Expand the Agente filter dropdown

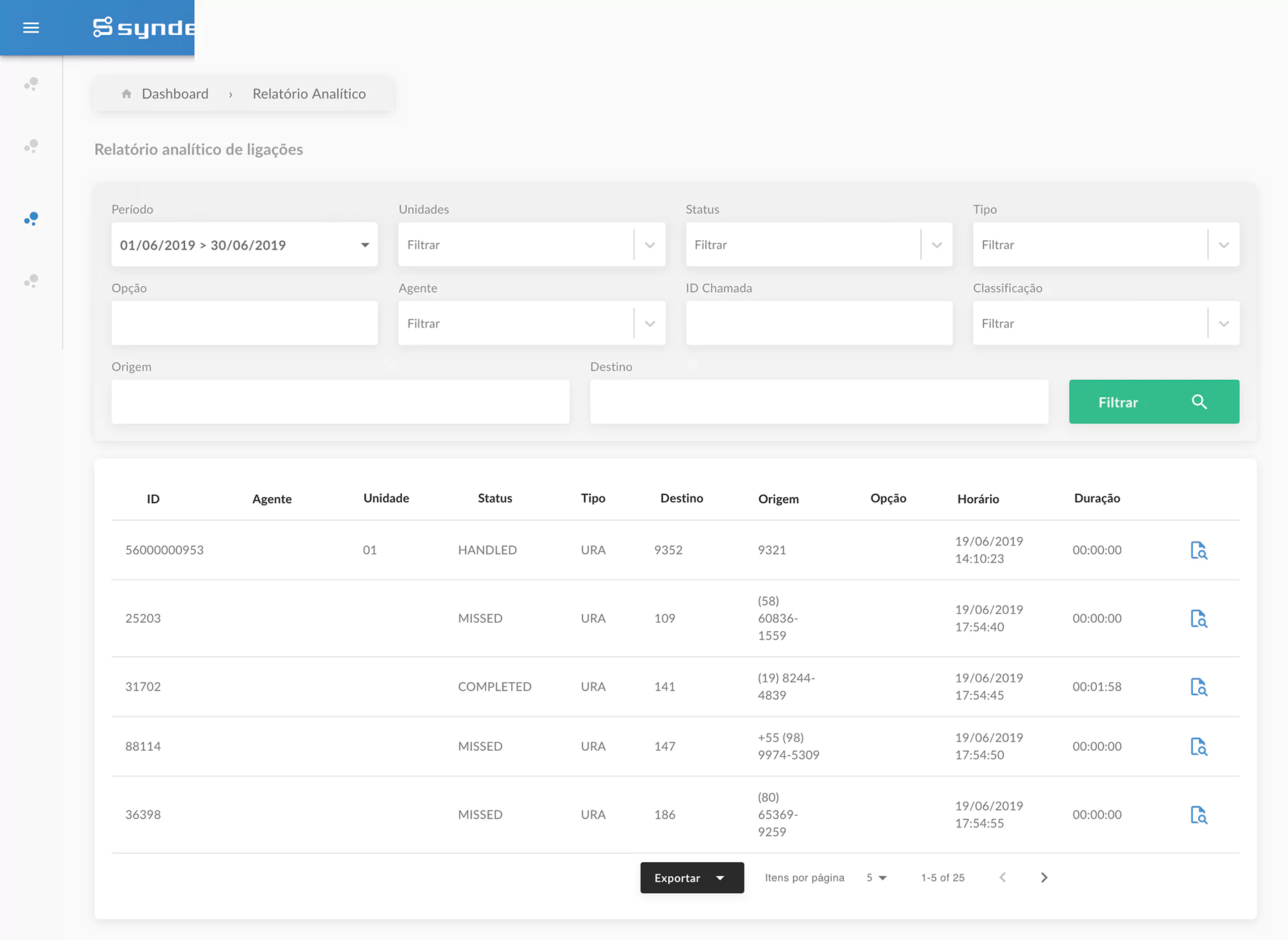649,323
